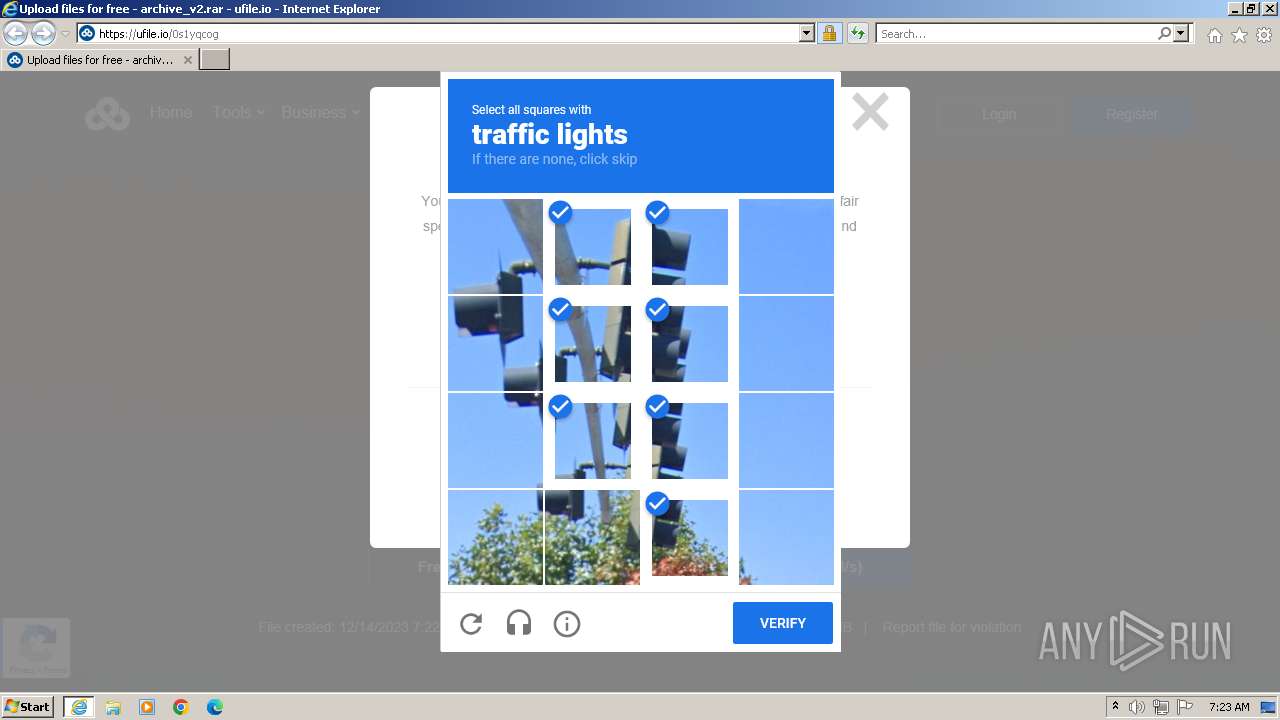This screenshot has width=1280, height=720.
Task: Deselect the checked tile in bottom row, column three
Action: click(x=689, y=537)
